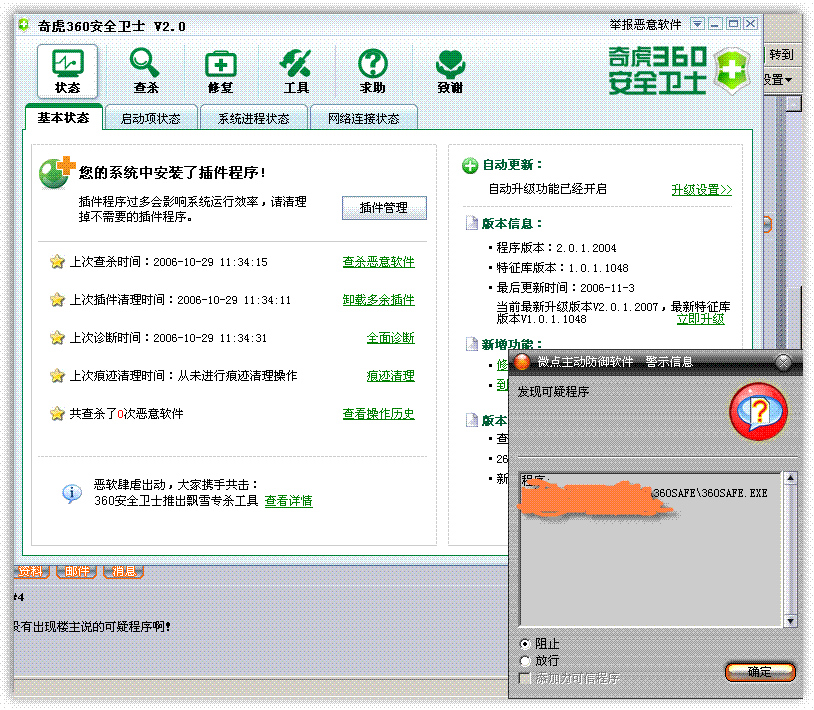Screen dimensions: 814x710
Task: Select the 放行 radio option
Action: [525, 661]
